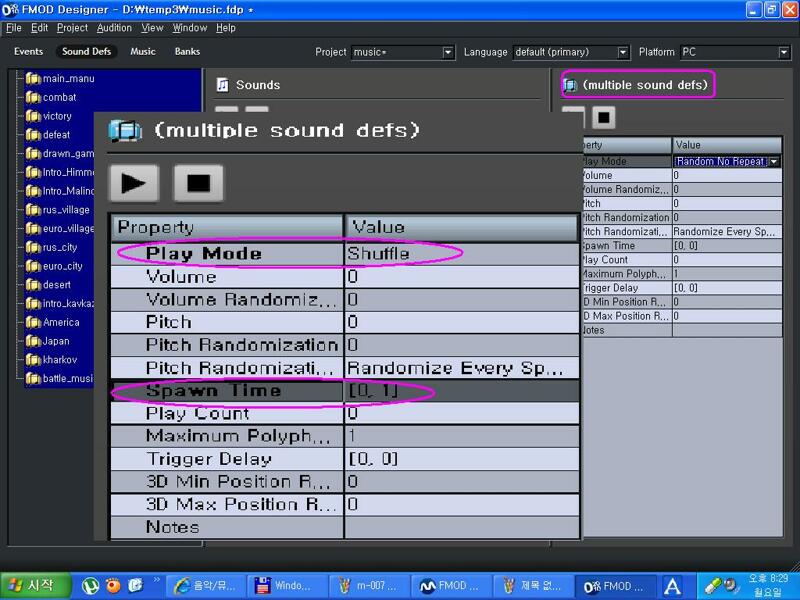The image size is (800, 600).
Task: Click the Randomize Every Sp... value in zoomed table
Action: point(462,368)
